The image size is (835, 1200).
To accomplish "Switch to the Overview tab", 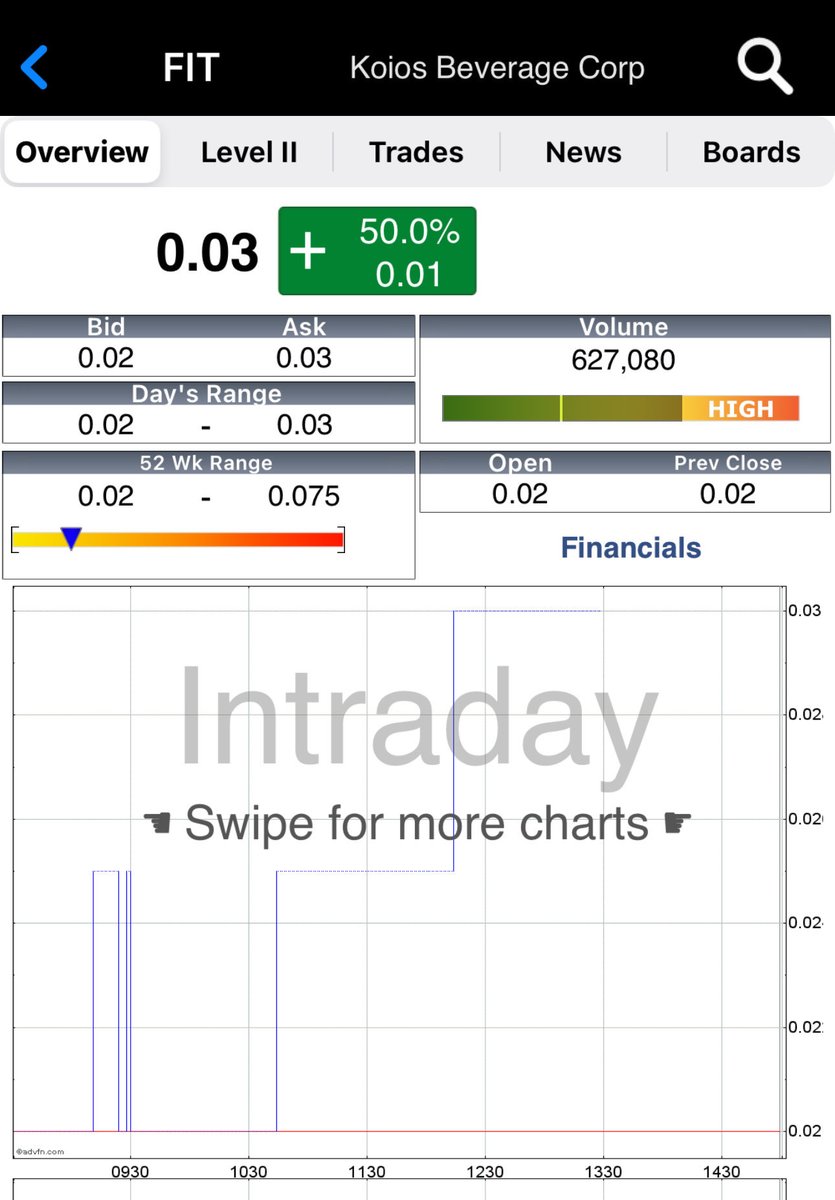I will click(x=82, y=152).
